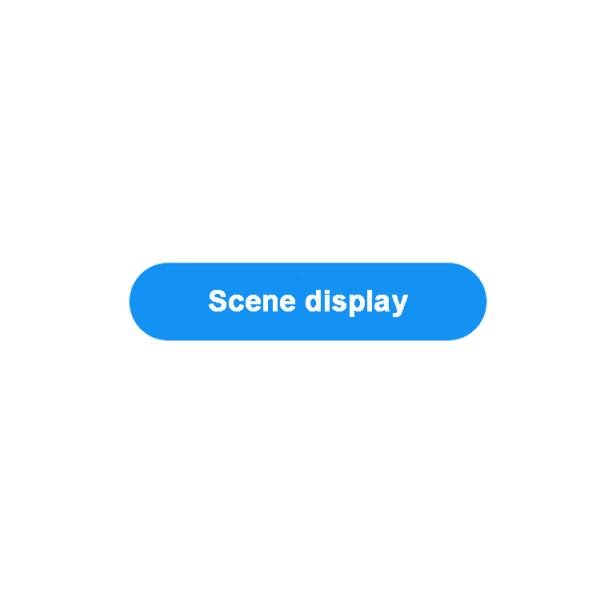
Task: Open Scene display
Action: [308, 302]
